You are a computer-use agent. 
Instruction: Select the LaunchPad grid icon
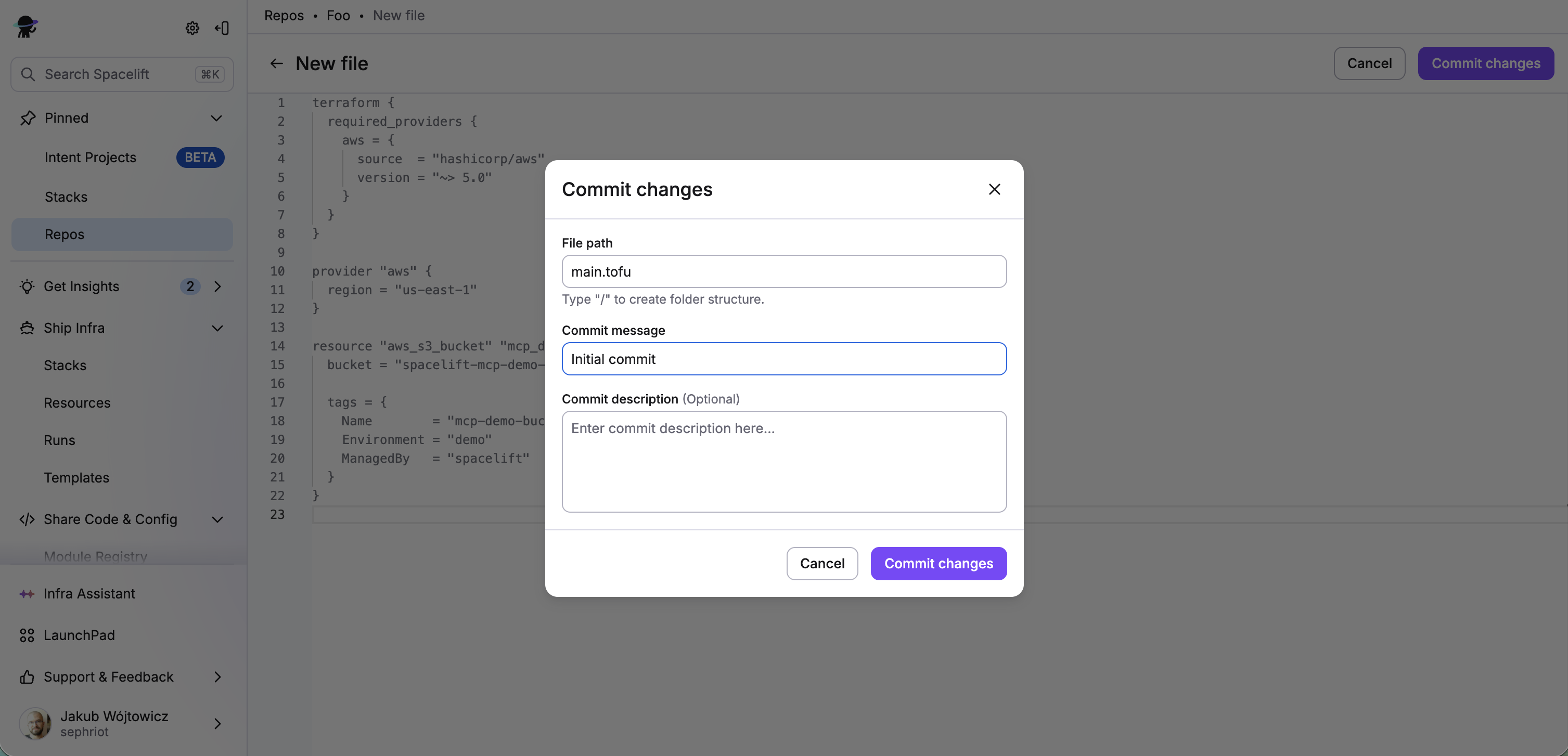(x=27, y=635)
